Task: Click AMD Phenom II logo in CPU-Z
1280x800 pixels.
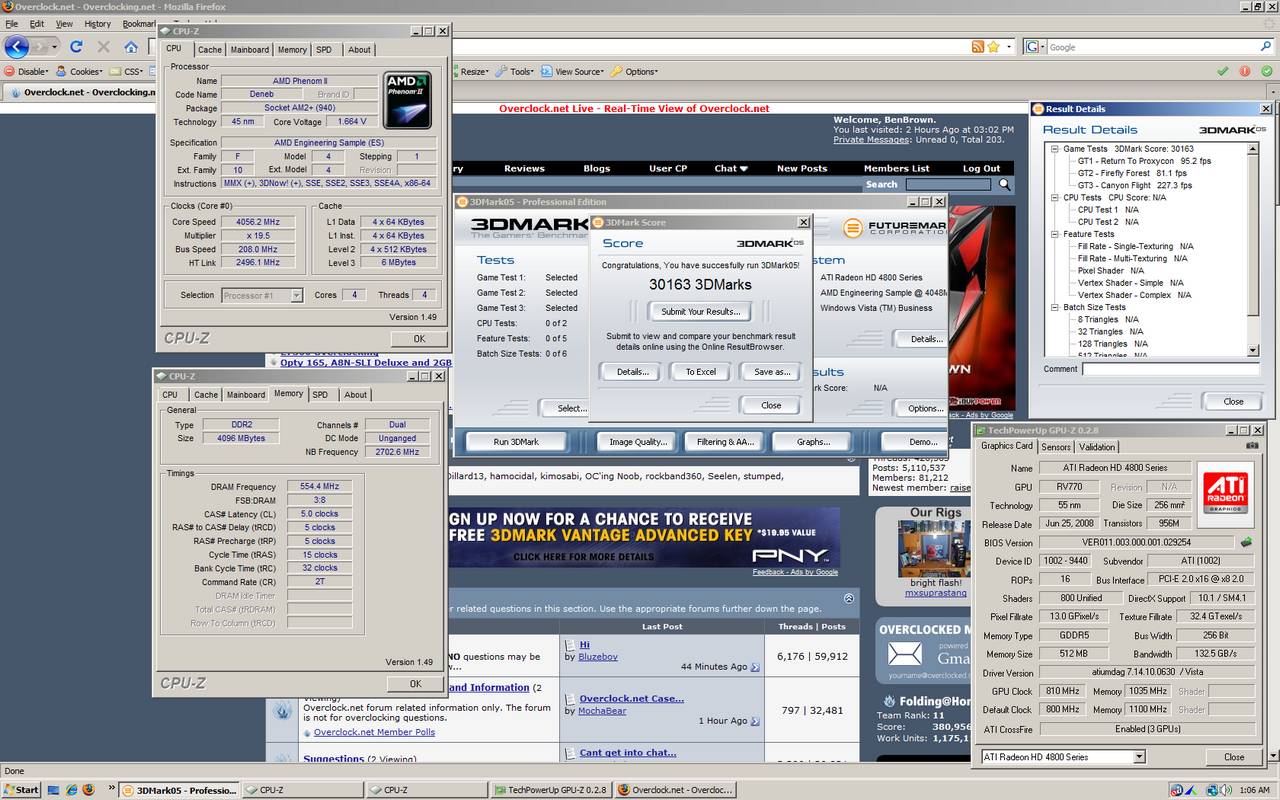Action: pyautogui.click(x=407, y=100)
